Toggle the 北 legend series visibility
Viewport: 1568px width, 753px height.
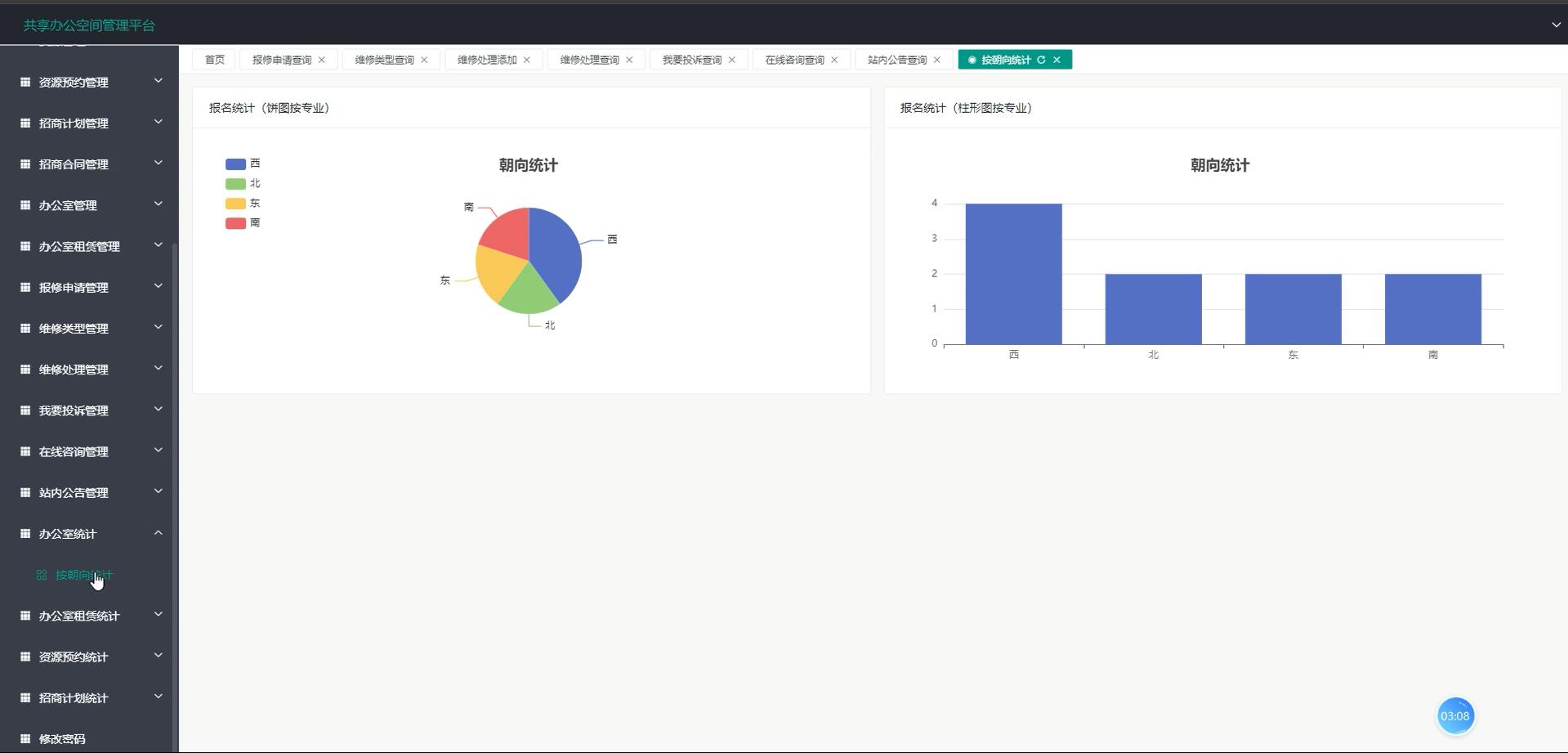243,184
